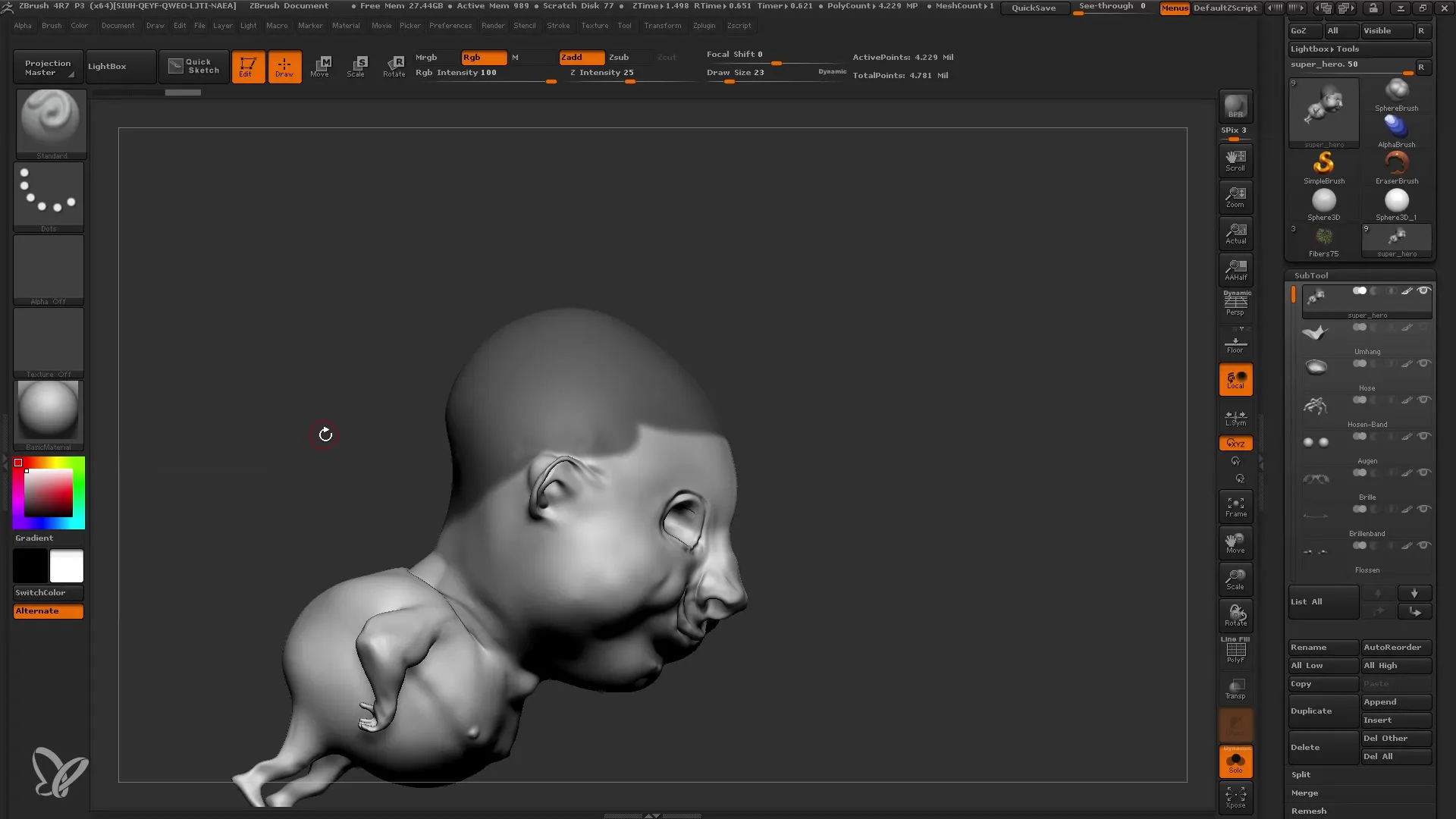Hide the Augen subtool with eye icon
The width and height of the screenshot is (1456, 819).
[x=1423, y=437]
